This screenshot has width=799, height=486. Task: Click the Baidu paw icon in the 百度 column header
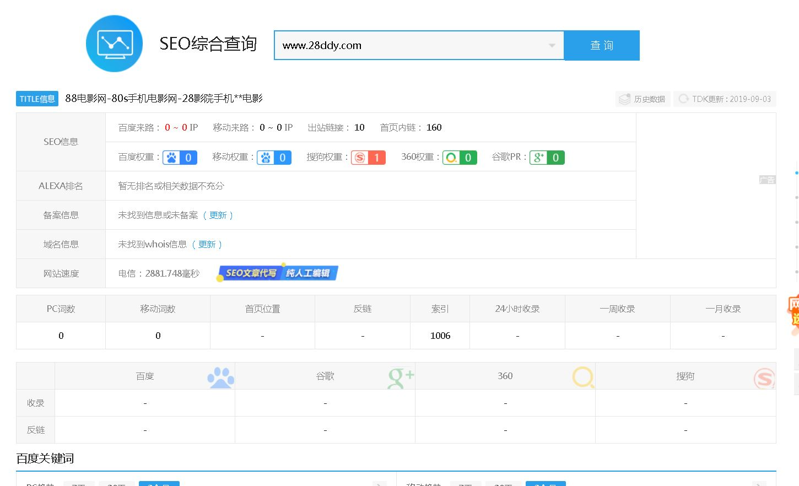tap(221, 377)
